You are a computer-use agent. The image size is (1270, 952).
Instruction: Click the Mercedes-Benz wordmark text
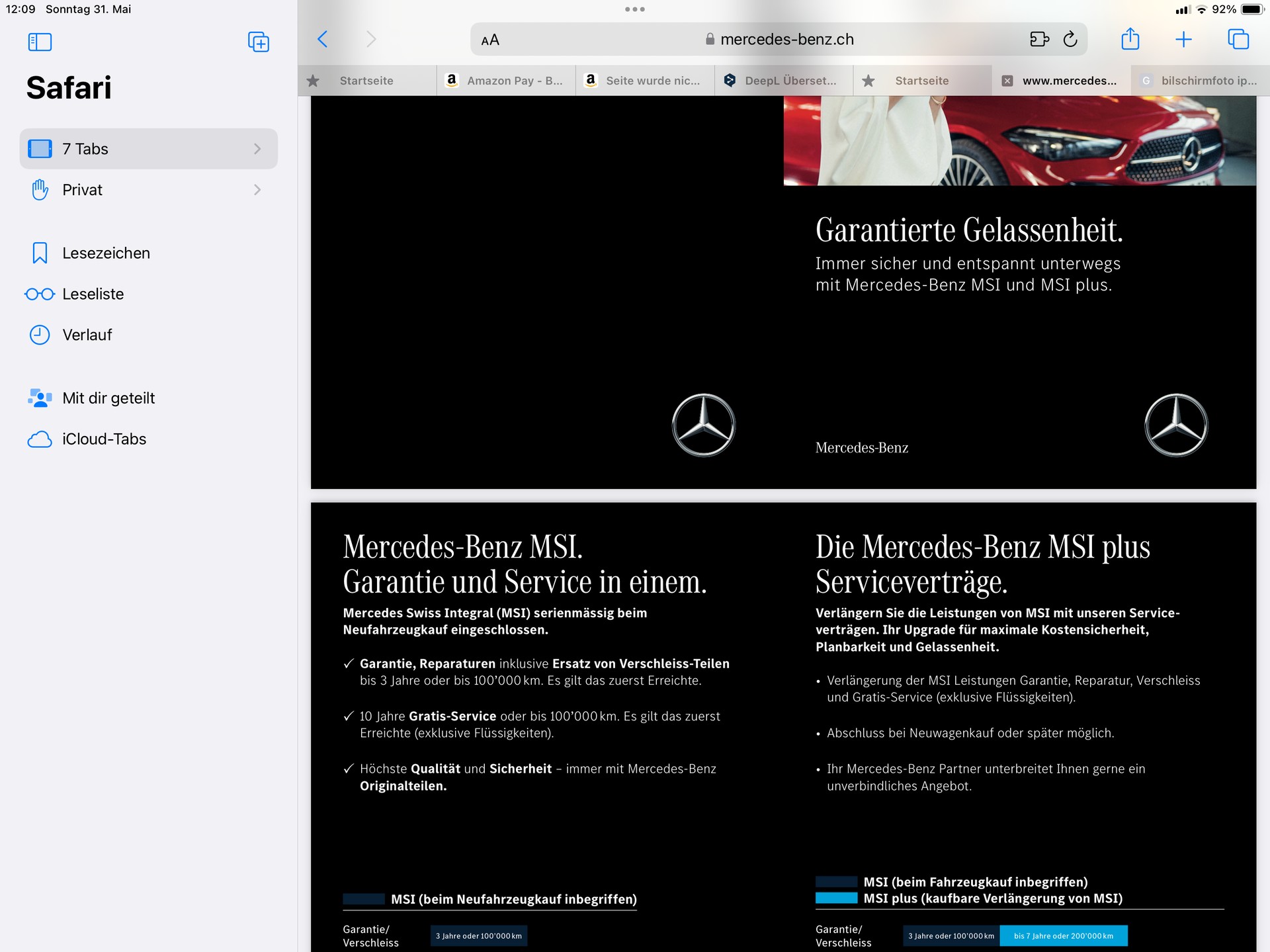[862, 448]
